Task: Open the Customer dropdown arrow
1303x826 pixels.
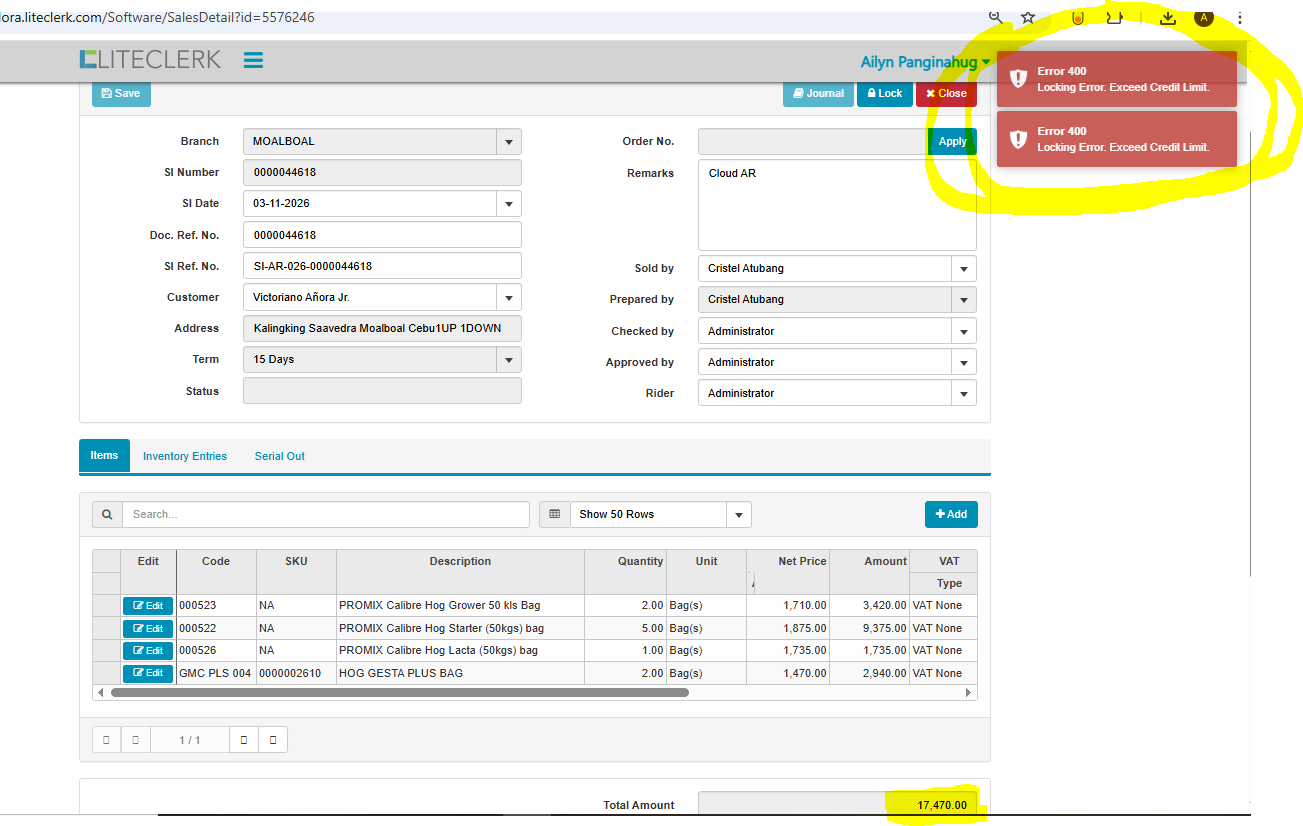Action: (x=508, y=298)
